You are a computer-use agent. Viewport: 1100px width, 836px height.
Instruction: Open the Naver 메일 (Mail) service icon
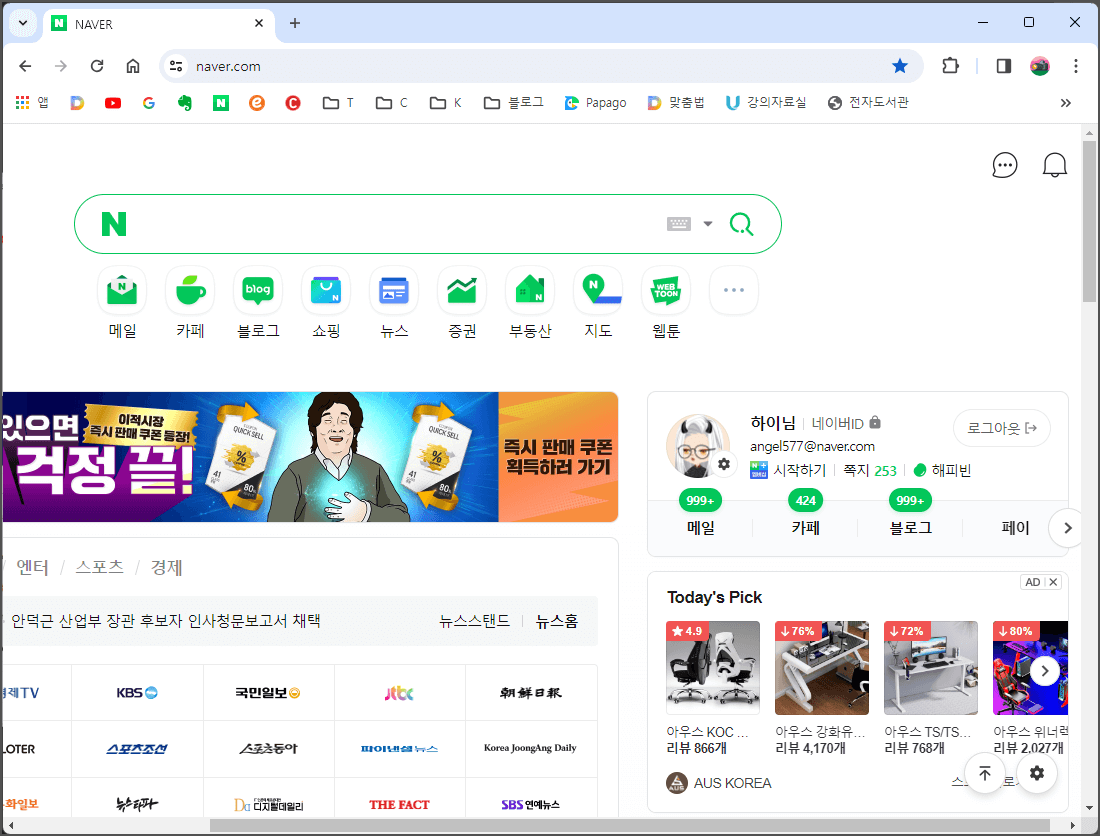point(121,290)
